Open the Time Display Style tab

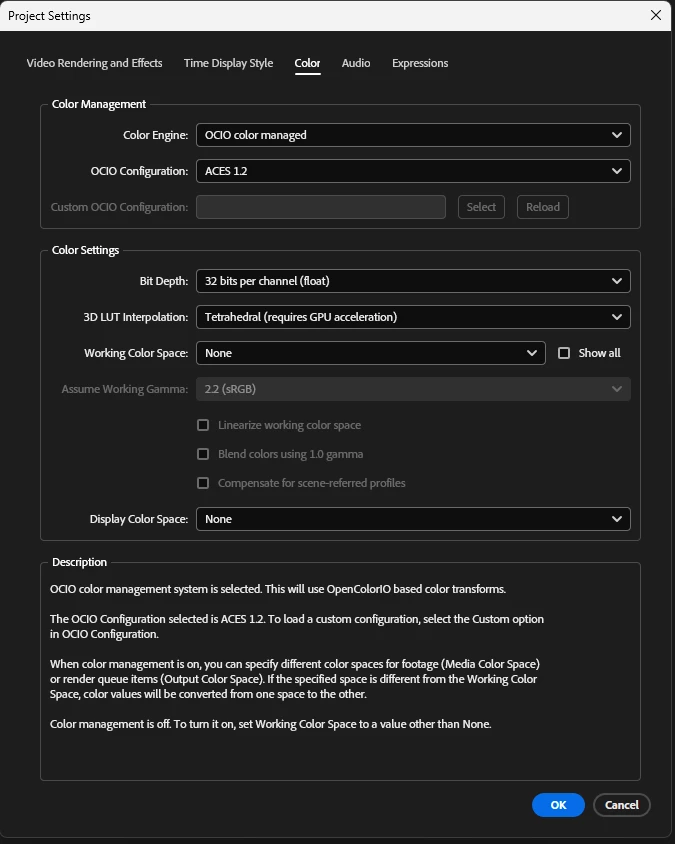(228, 63)
